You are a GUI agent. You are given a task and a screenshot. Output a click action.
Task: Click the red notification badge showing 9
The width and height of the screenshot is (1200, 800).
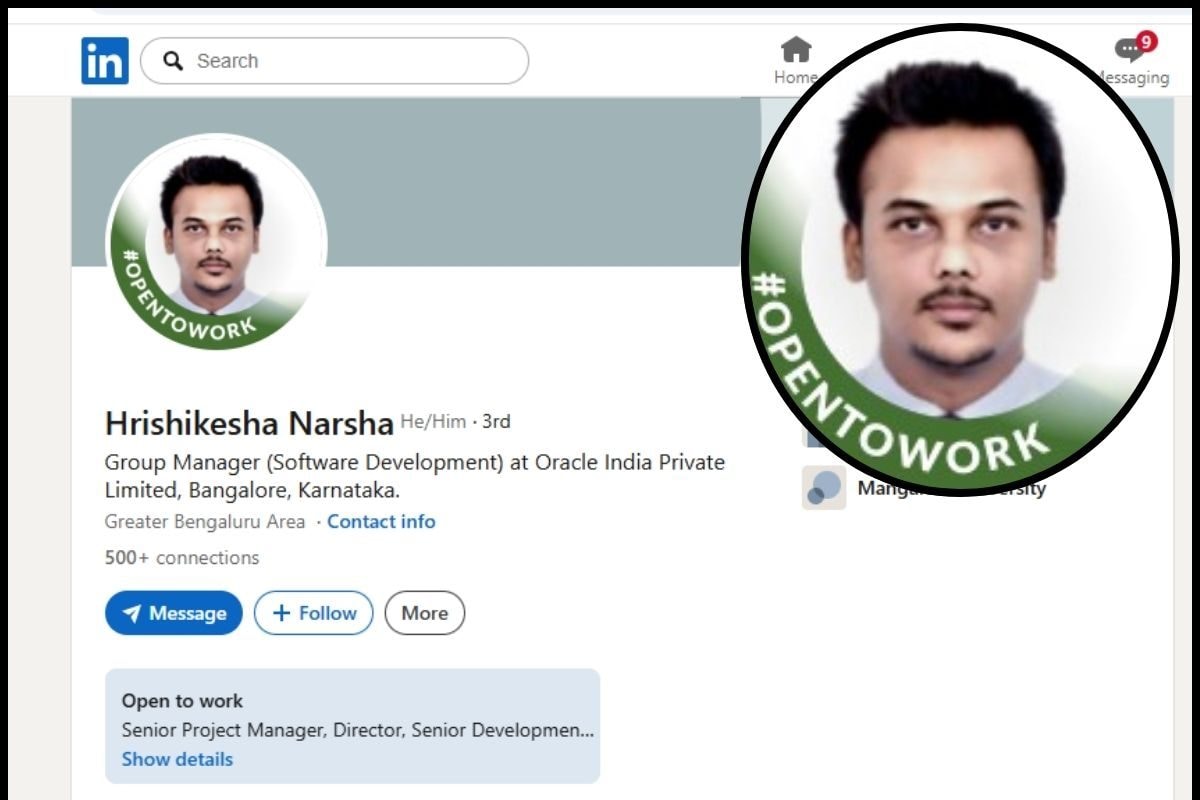click(1146, 42)
